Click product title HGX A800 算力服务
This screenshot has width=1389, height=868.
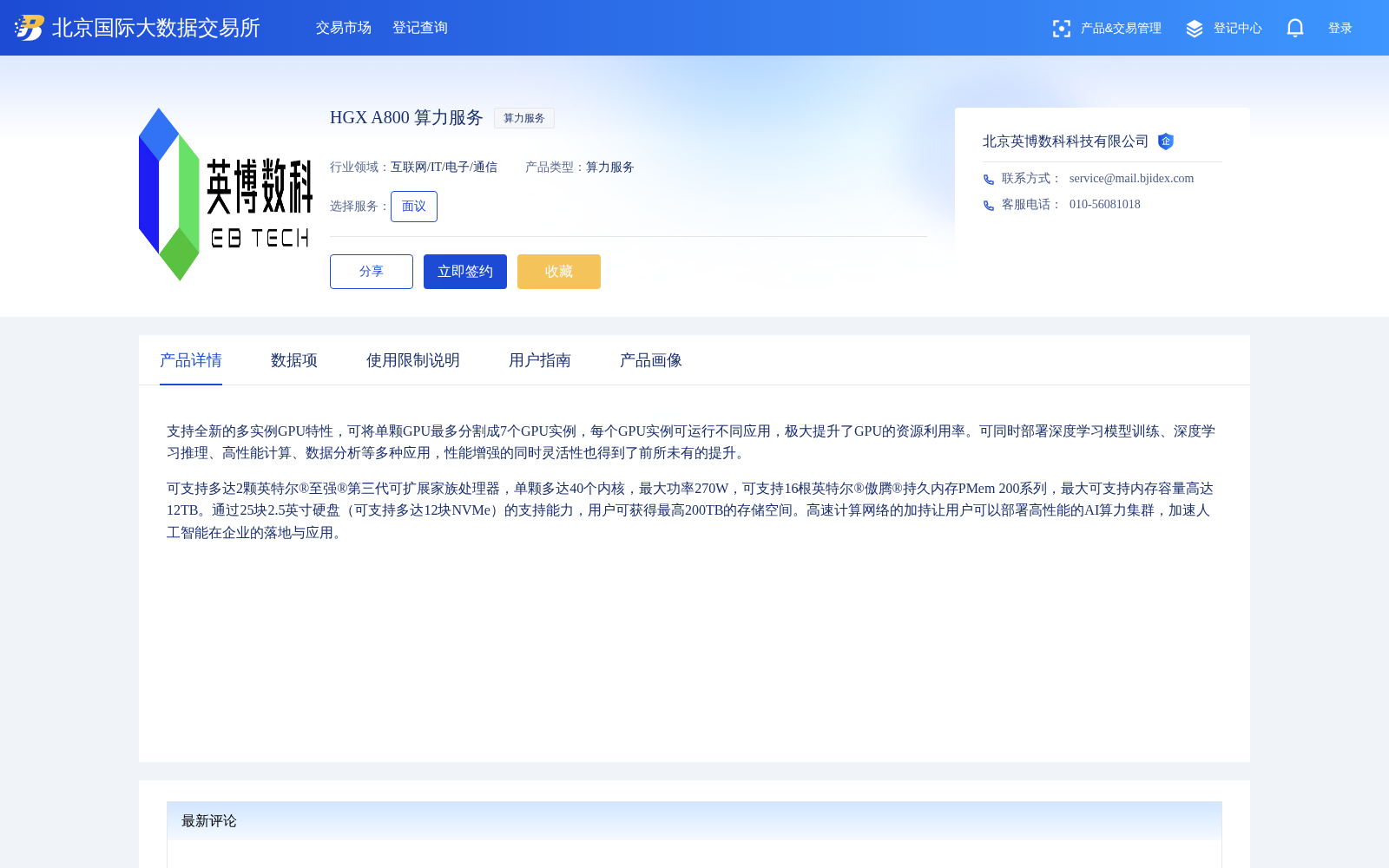coord(406,117)
